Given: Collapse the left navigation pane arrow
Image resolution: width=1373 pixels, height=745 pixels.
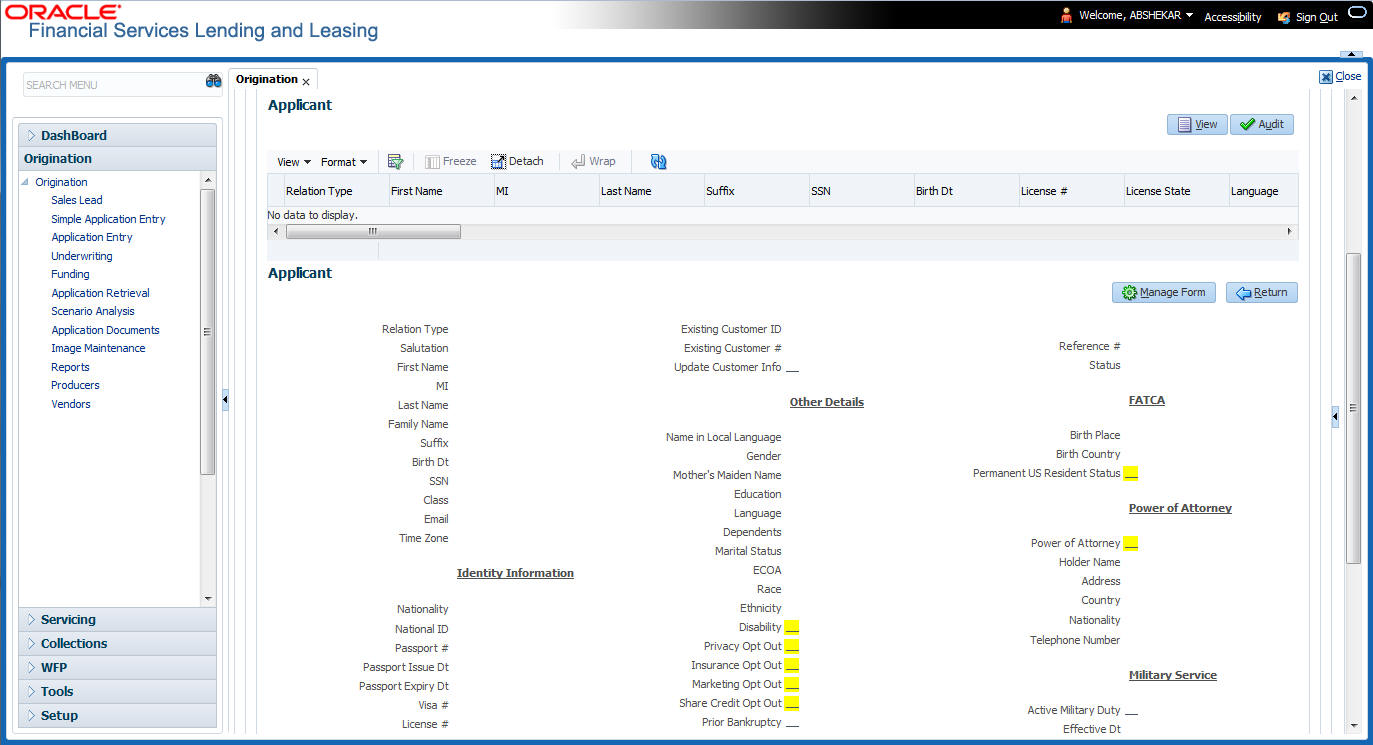Looking at the screenshot, I should click(225, 400).
